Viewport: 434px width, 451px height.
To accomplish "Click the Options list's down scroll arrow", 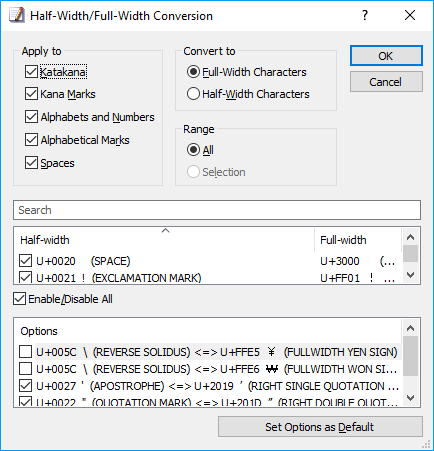I will click(411, 398).
